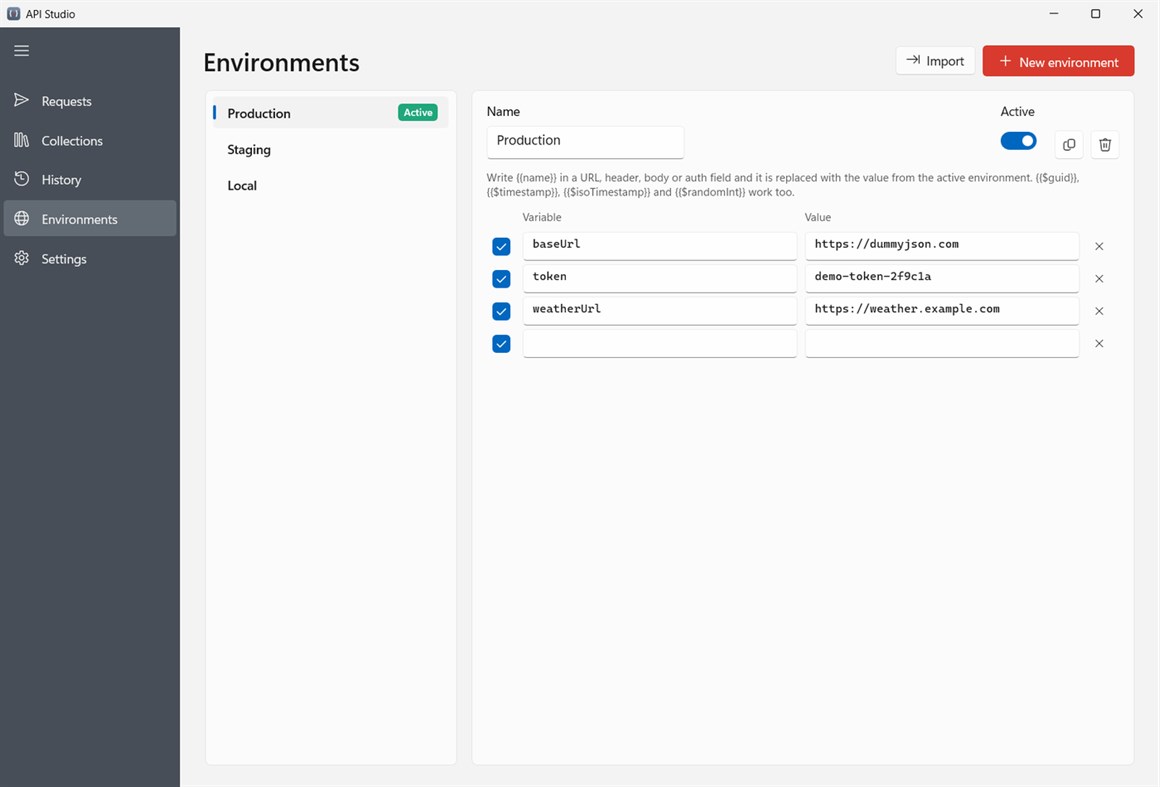Click the duplicate environment icon
Viewport: 1160px width, 787px height.
pos(1069,144)
